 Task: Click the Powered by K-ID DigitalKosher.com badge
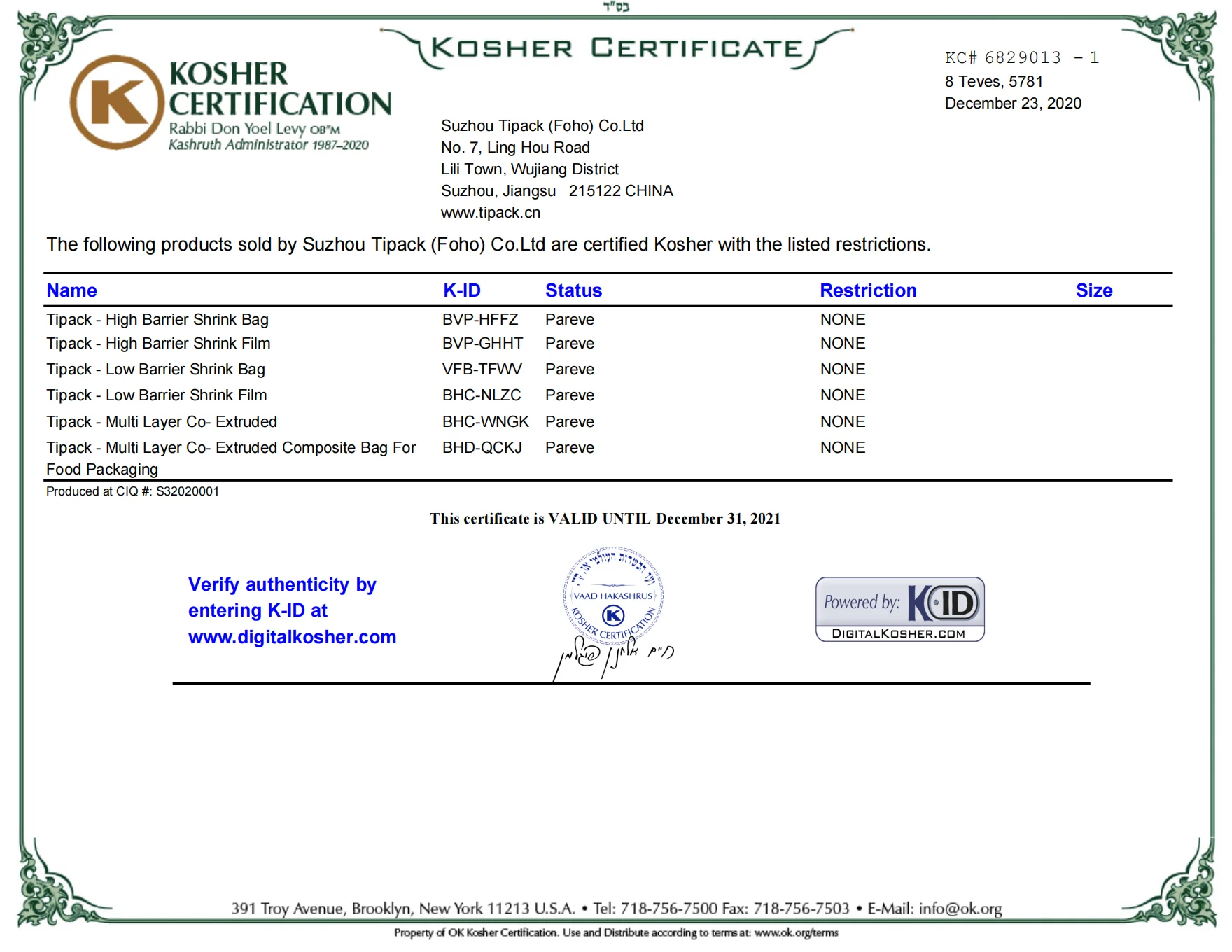click(900, 609)
